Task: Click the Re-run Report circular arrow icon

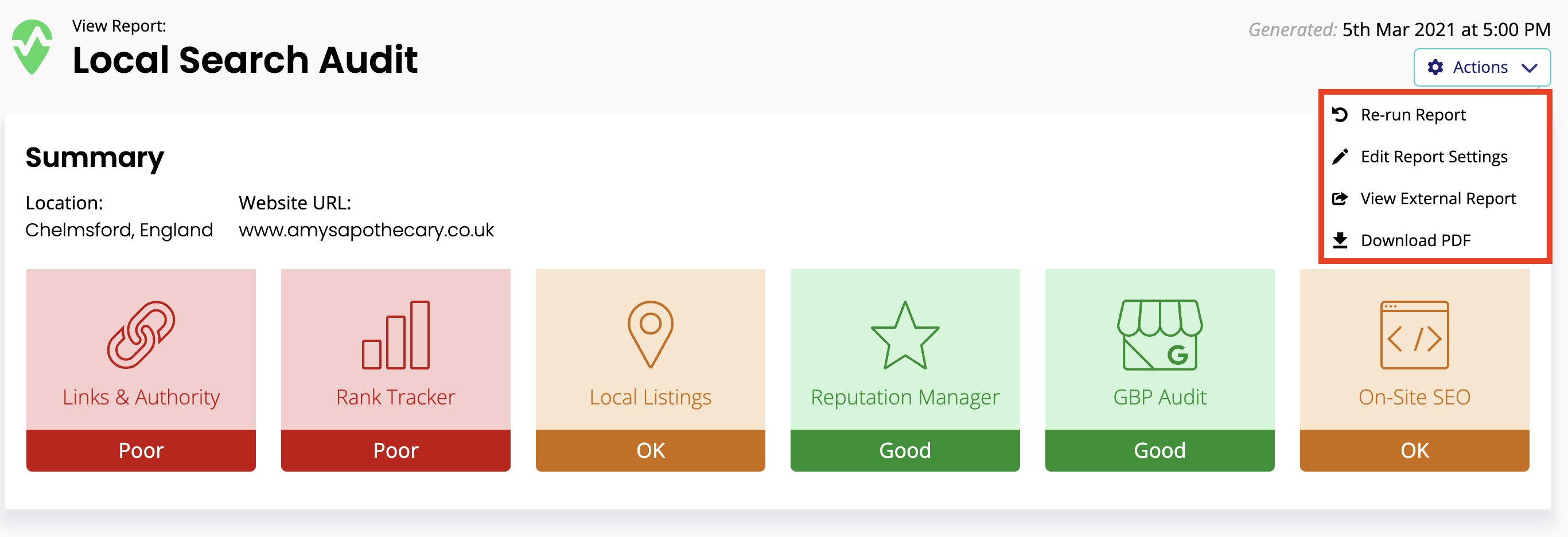Action: (x=1340, y=115)
